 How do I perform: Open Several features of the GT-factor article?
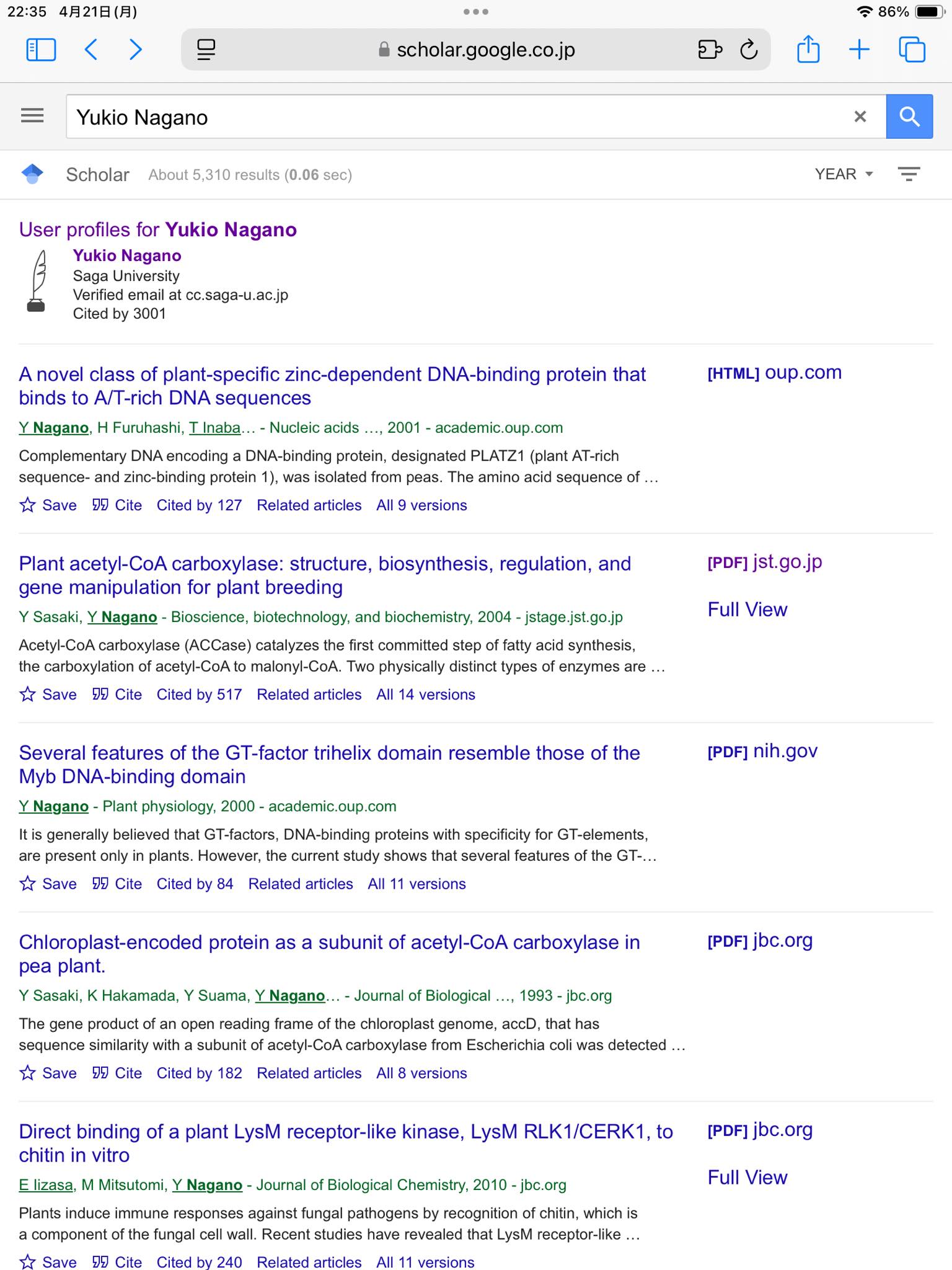pos(329,764)
